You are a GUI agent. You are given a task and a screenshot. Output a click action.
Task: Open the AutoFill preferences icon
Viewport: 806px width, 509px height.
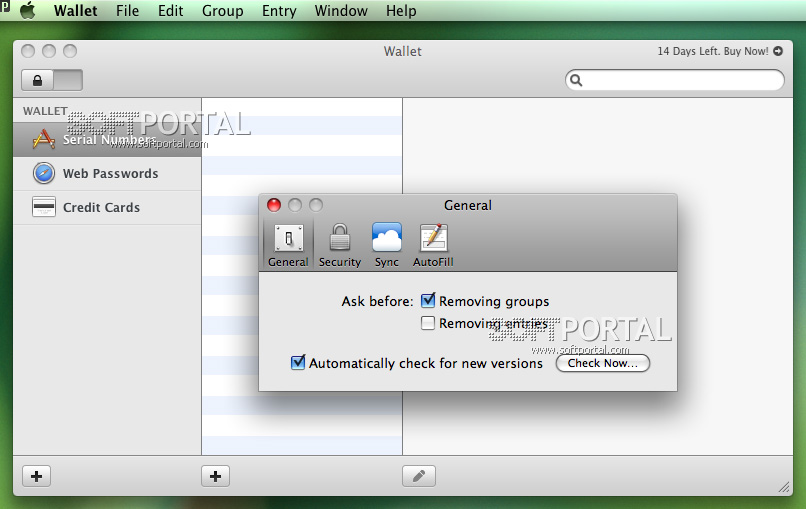(433, 238)
